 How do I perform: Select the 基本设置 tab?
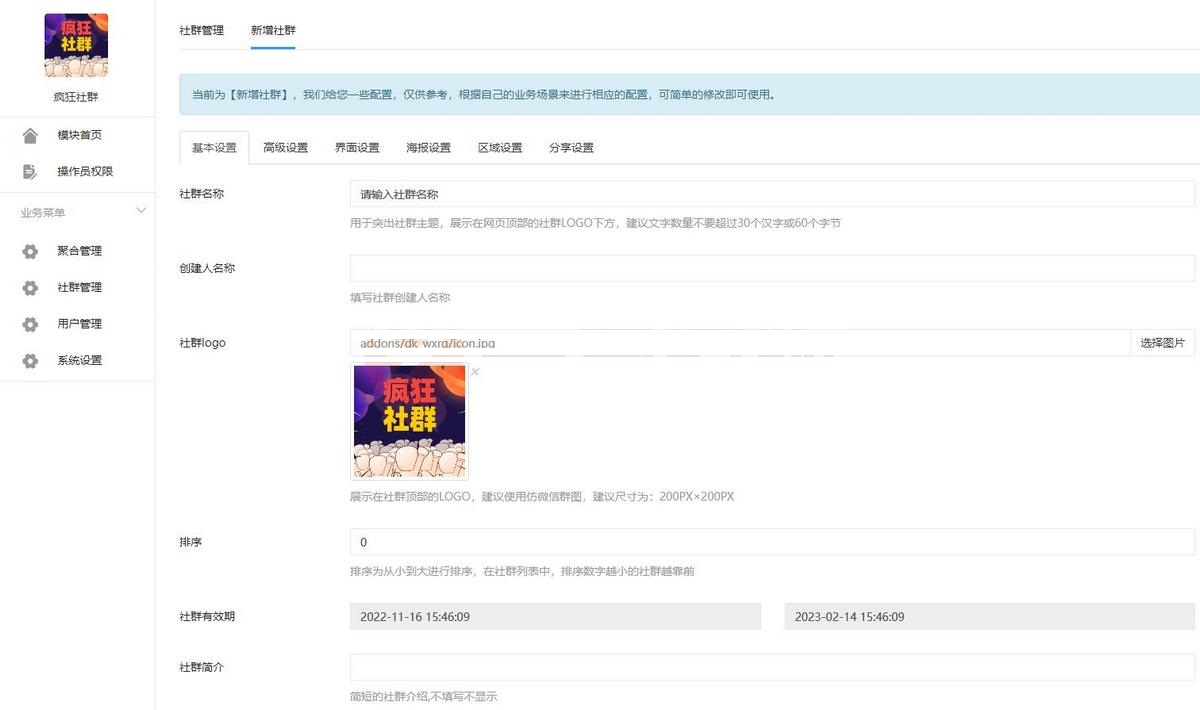(214, 147)
